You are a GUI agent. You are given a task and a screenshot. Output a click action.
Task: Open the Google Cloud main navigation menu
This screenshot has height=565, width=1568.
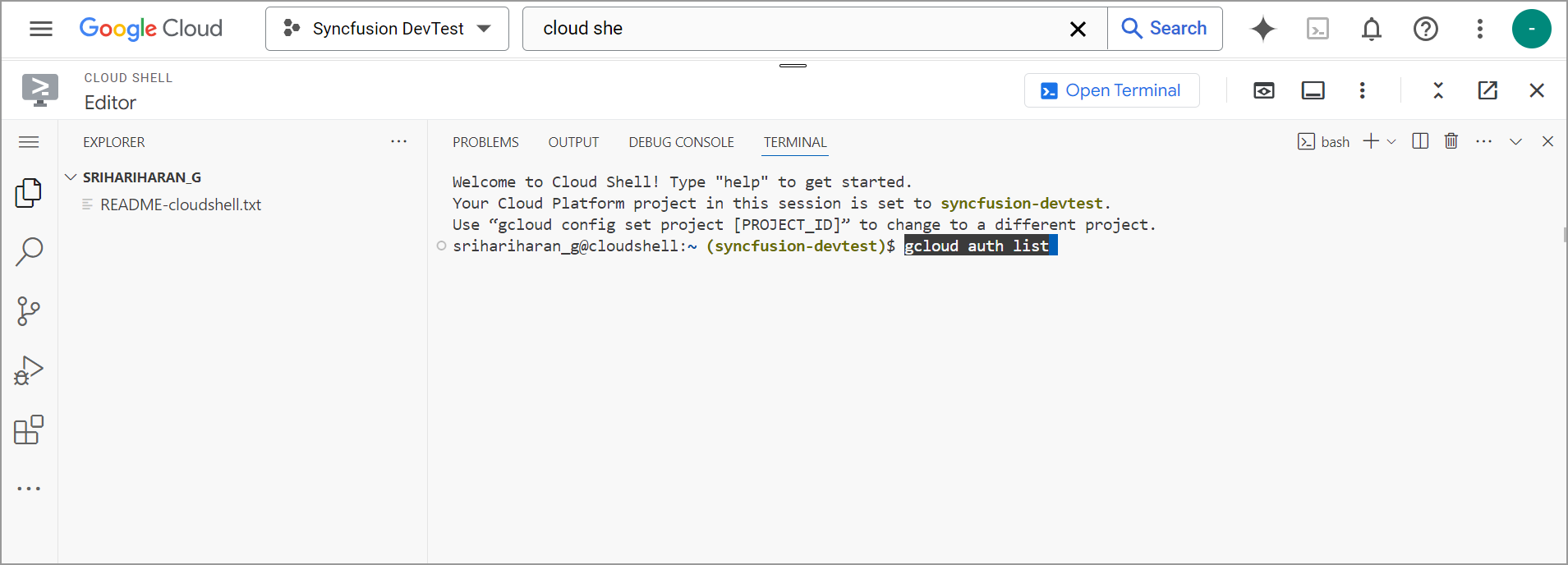[x=41, y=29]
